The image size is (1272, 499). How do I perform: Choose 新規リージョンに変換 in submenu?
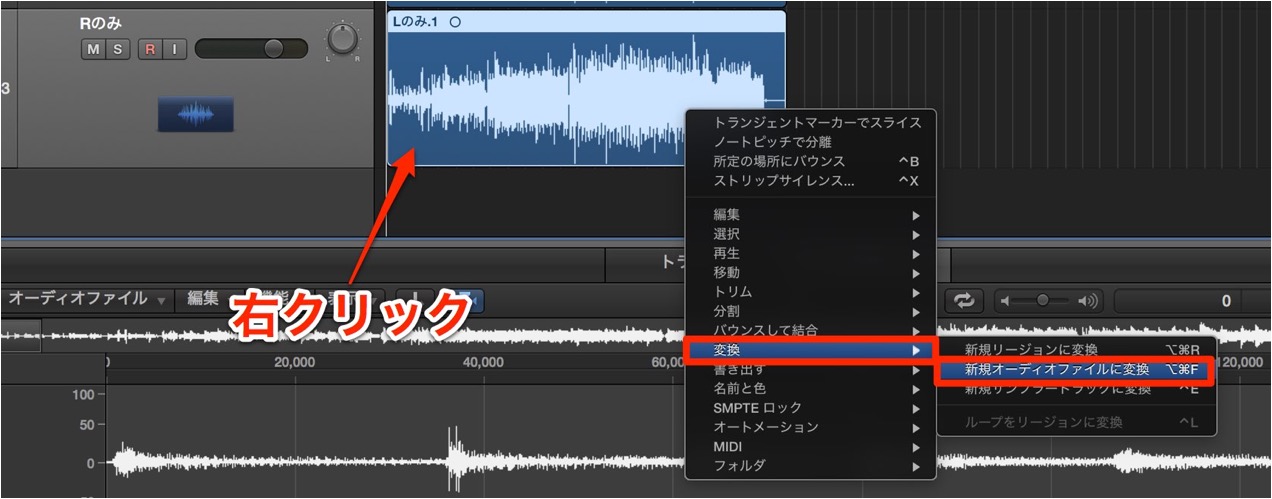coord(1077,350)
